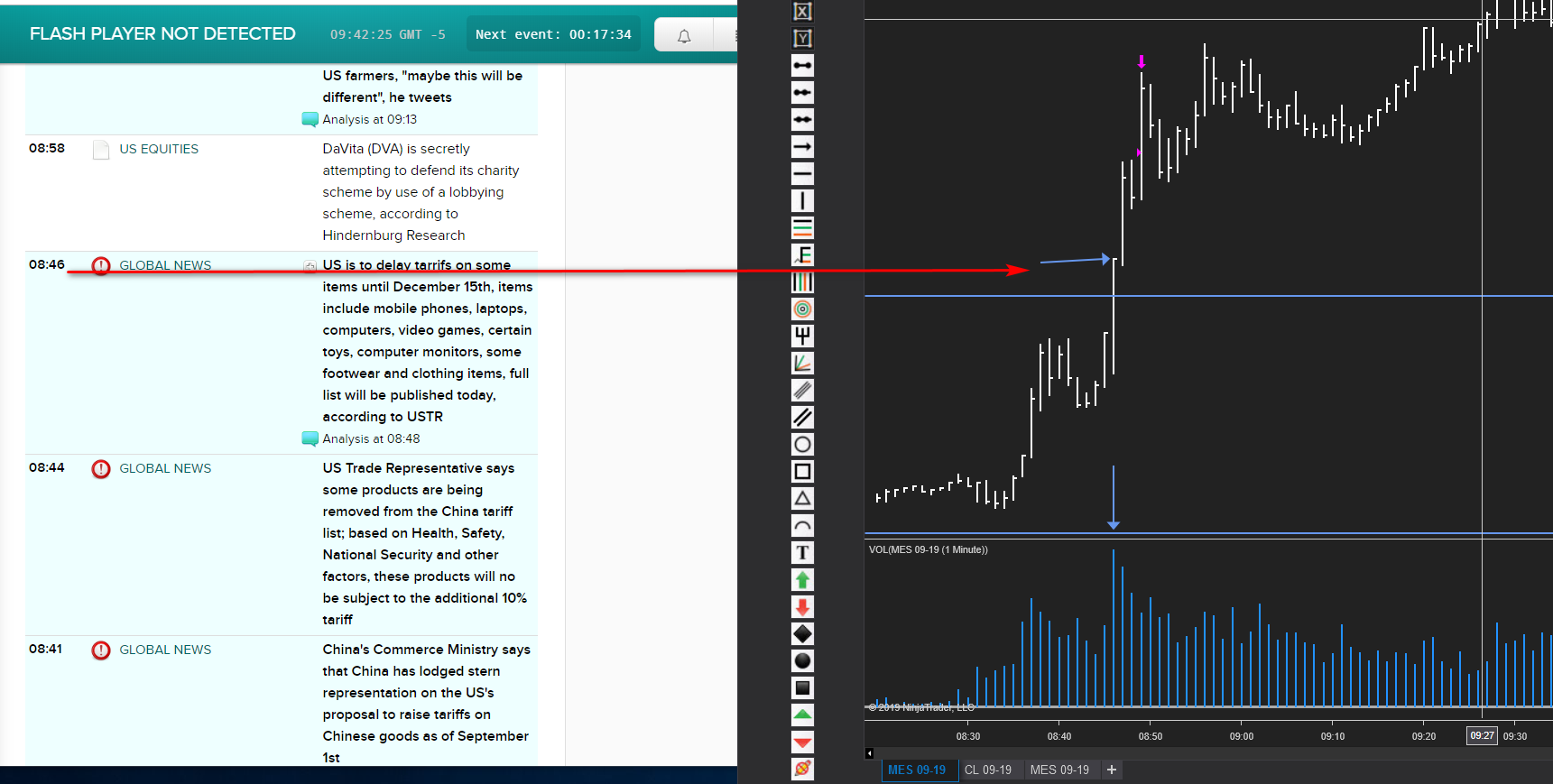Click the US EQUITIES category label

point(159,149)
